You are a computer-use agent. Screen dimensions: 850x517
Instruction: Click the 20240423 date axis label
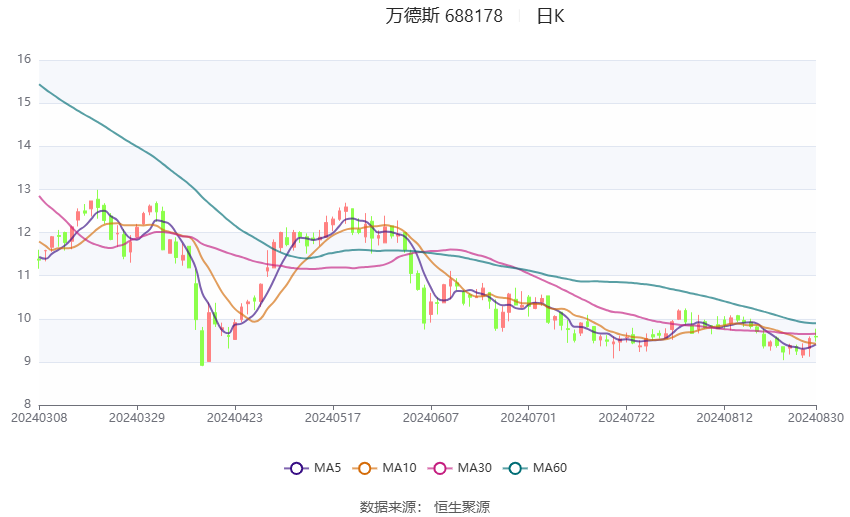coord(234,415)
